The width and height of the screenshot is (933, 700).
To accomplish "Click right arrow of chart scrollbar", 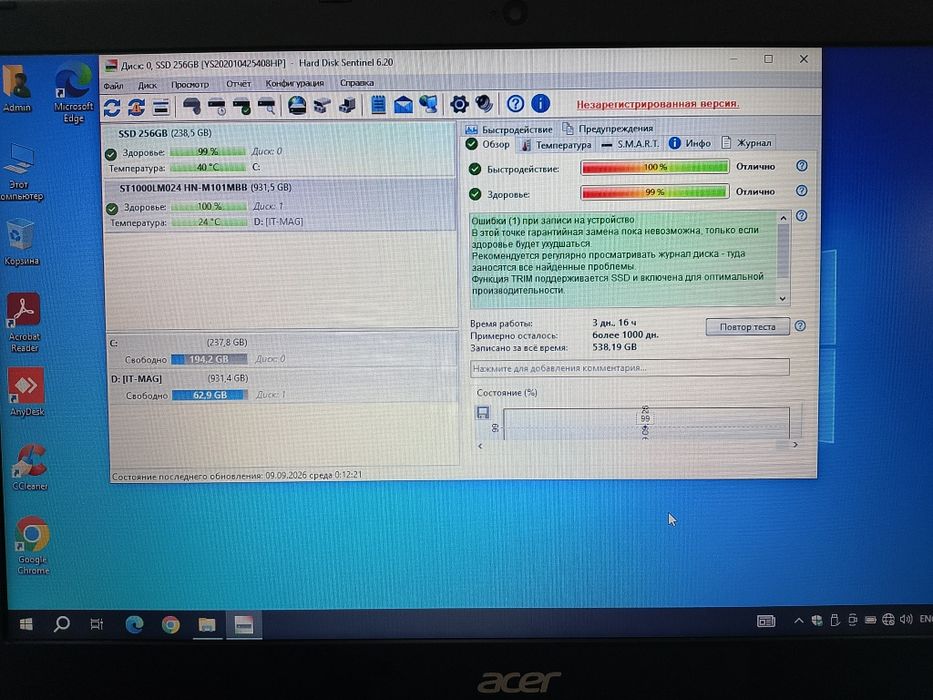I will [x=795, y=445].
